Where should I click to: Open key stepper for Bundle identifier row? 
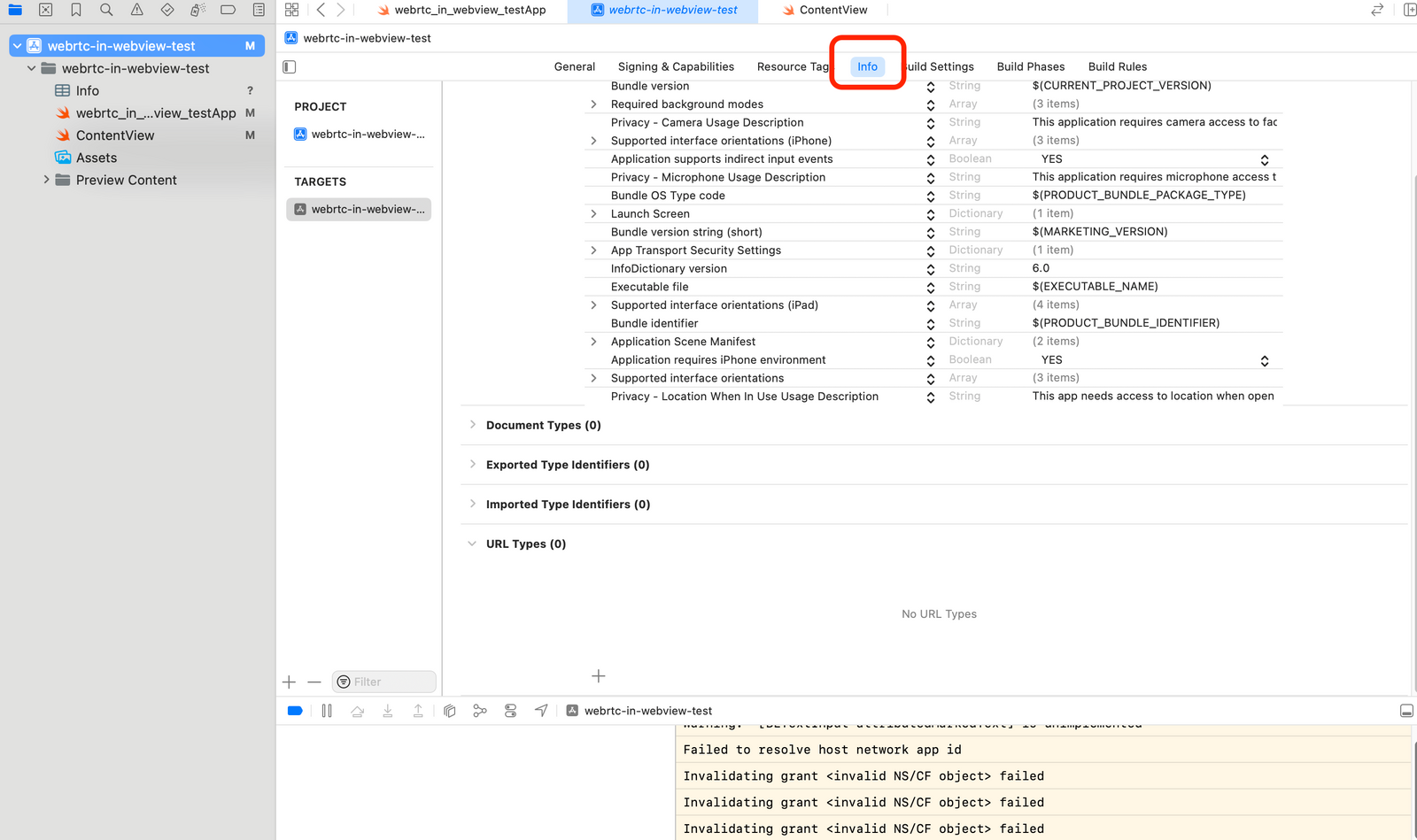pos(931,324)
